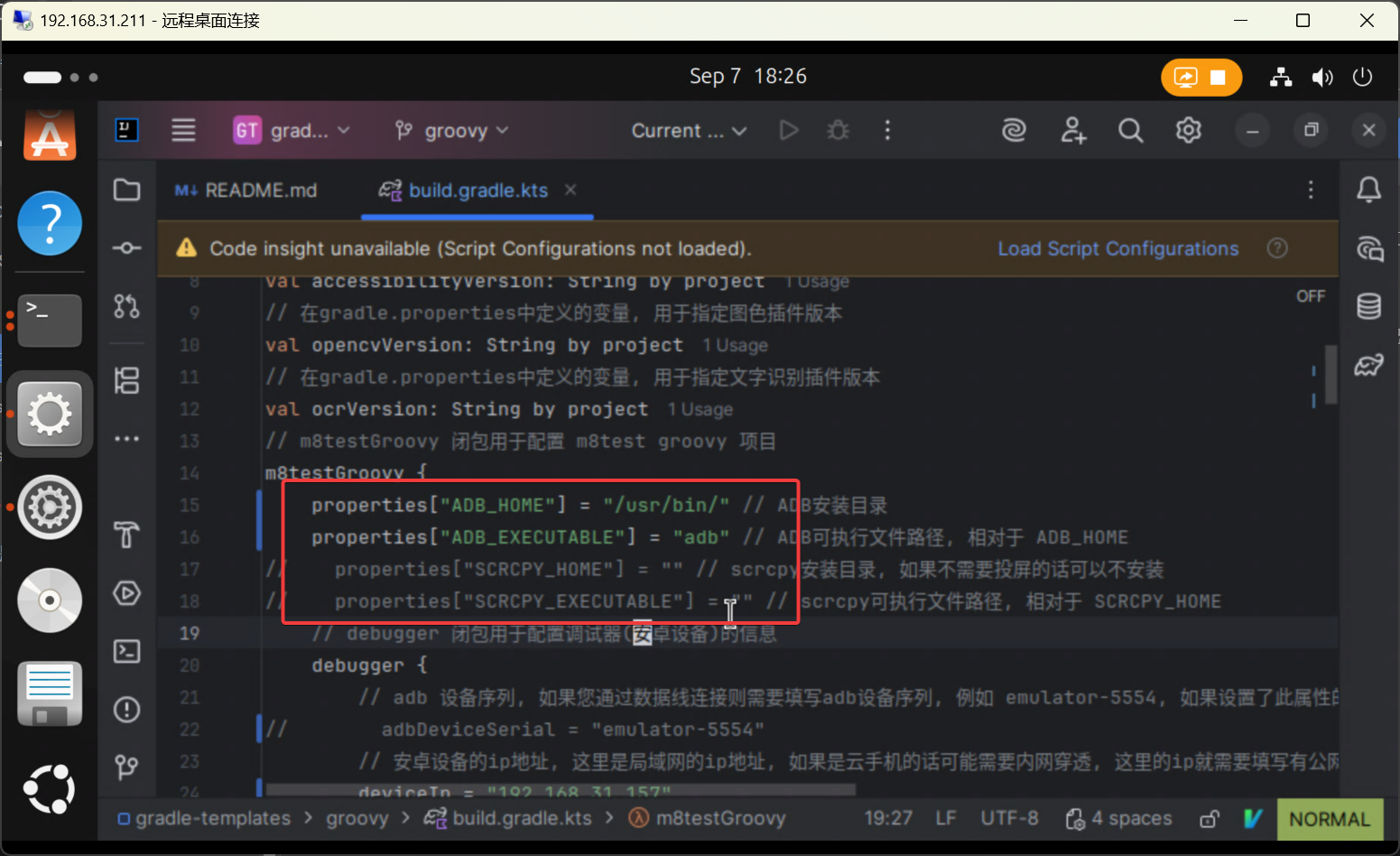This screenshot has height=856, width=1400.
Task: Open the main hamburger menu
Action: click(183, 131)
